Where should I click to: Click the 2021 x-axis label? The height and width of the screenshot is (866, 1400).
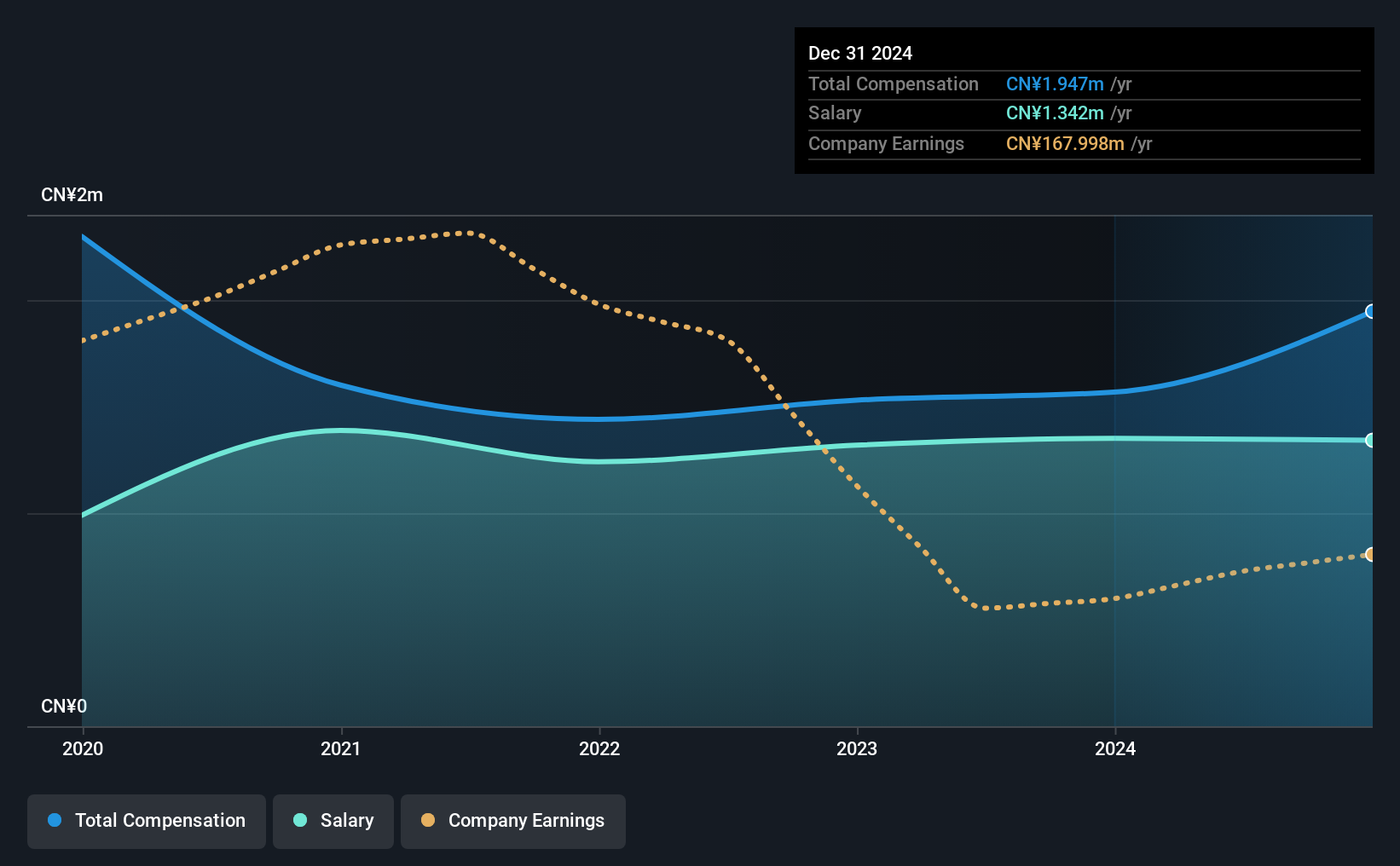point(341,748)
